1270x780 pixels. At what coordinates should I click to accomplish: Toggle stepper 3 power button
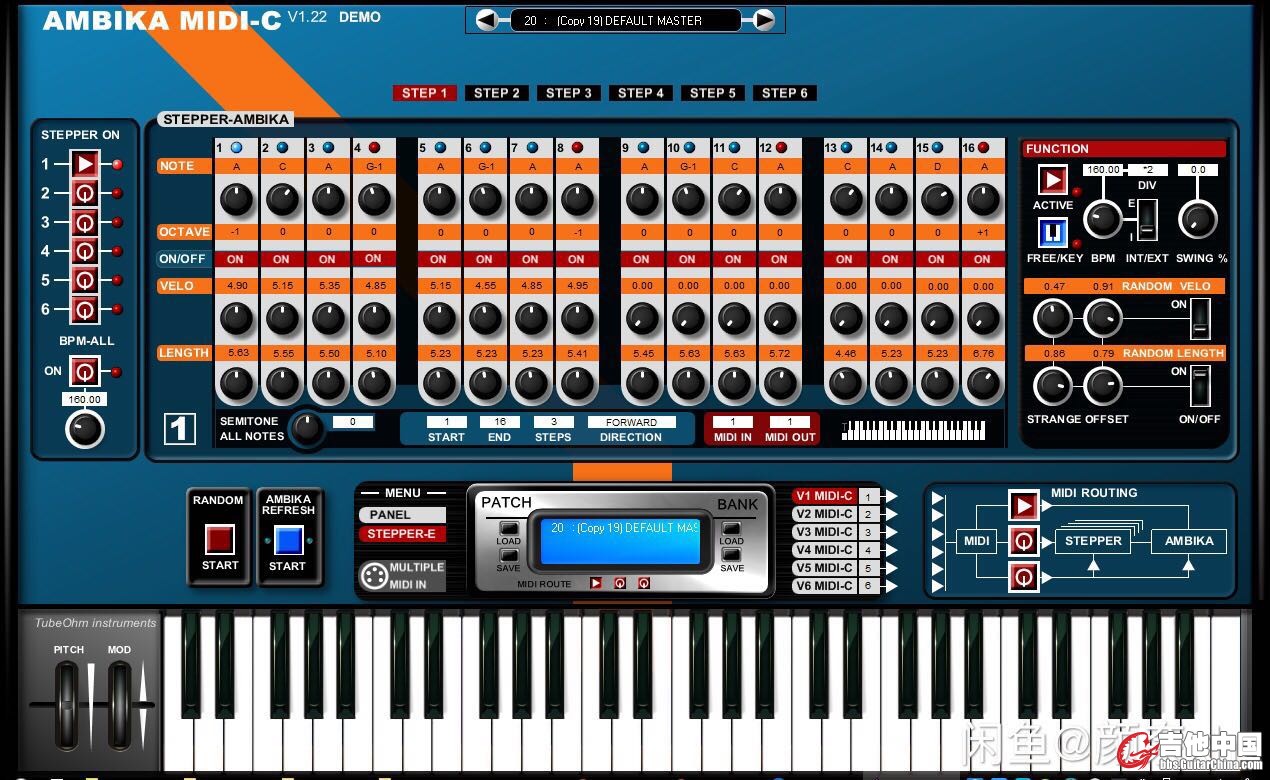click(85, 222)
